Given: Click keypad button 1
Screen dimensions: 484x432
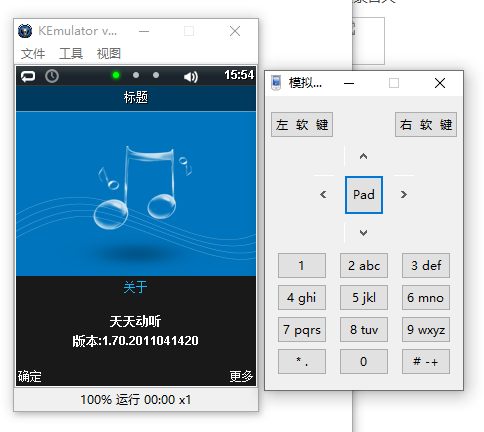Looking at the screenshot, I should pyautogui.click(x=302, y=265).
